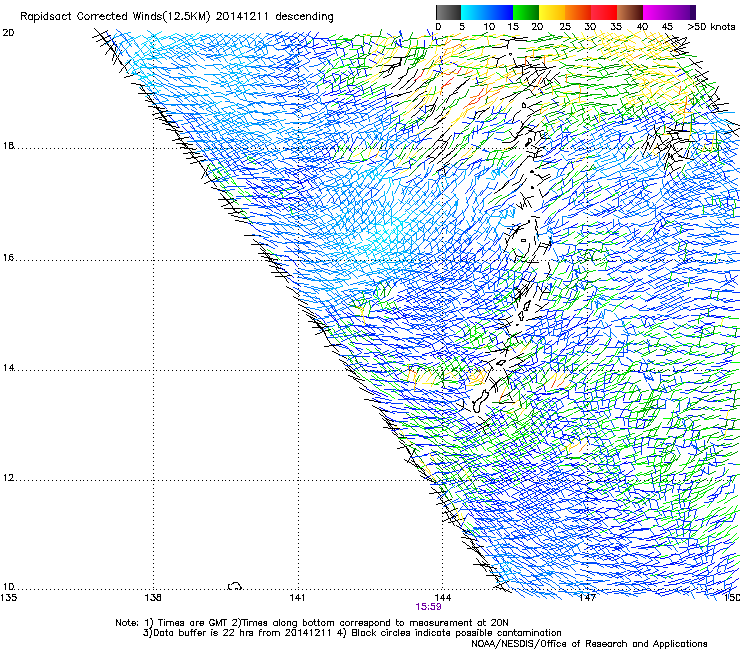
Task: Click the small island outline near 10N 140E
Action: coord(235,586)
